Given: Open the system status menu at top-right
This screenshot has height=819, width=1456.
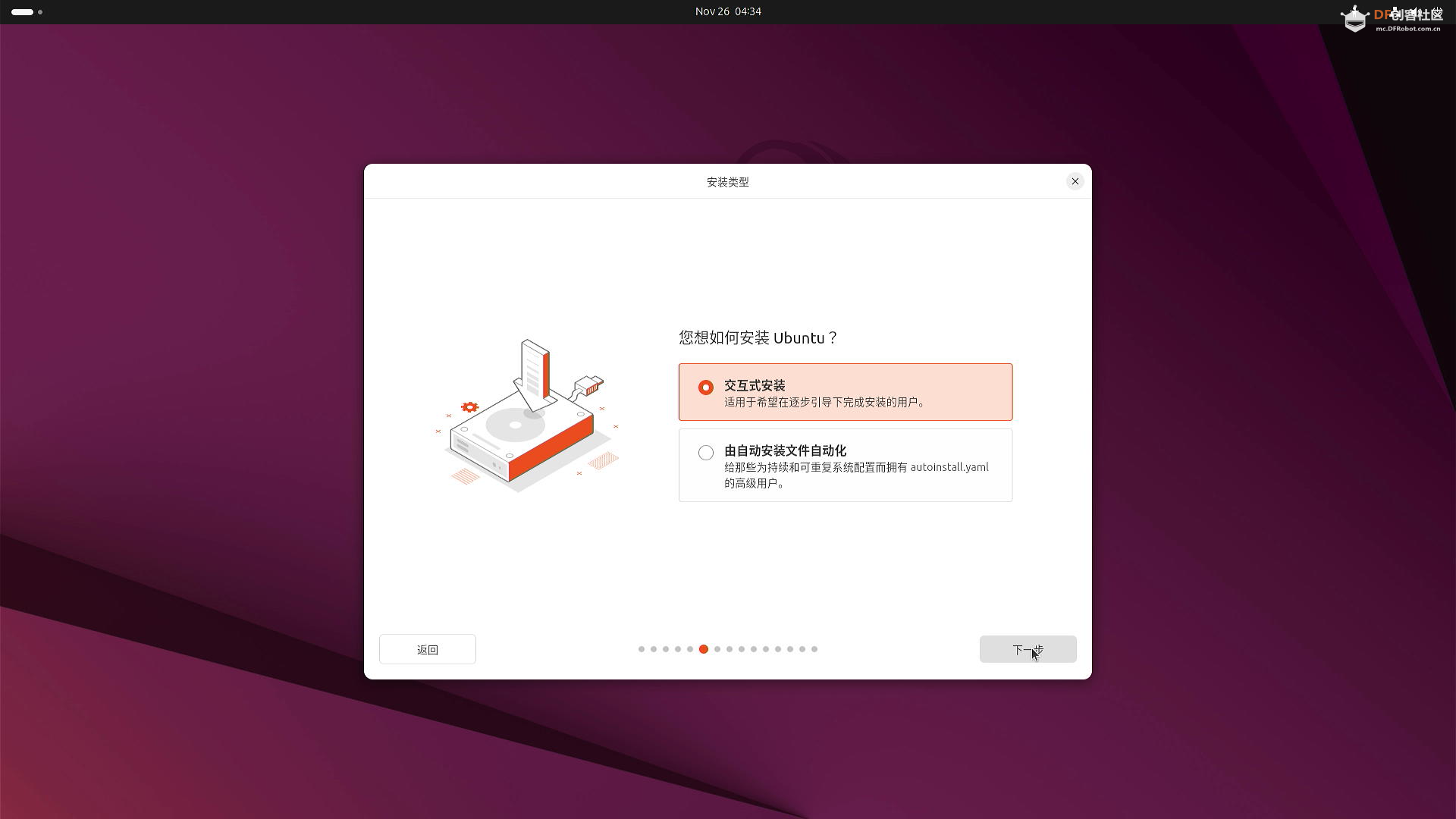Looking at the screenshot, I should (1415, 12).
